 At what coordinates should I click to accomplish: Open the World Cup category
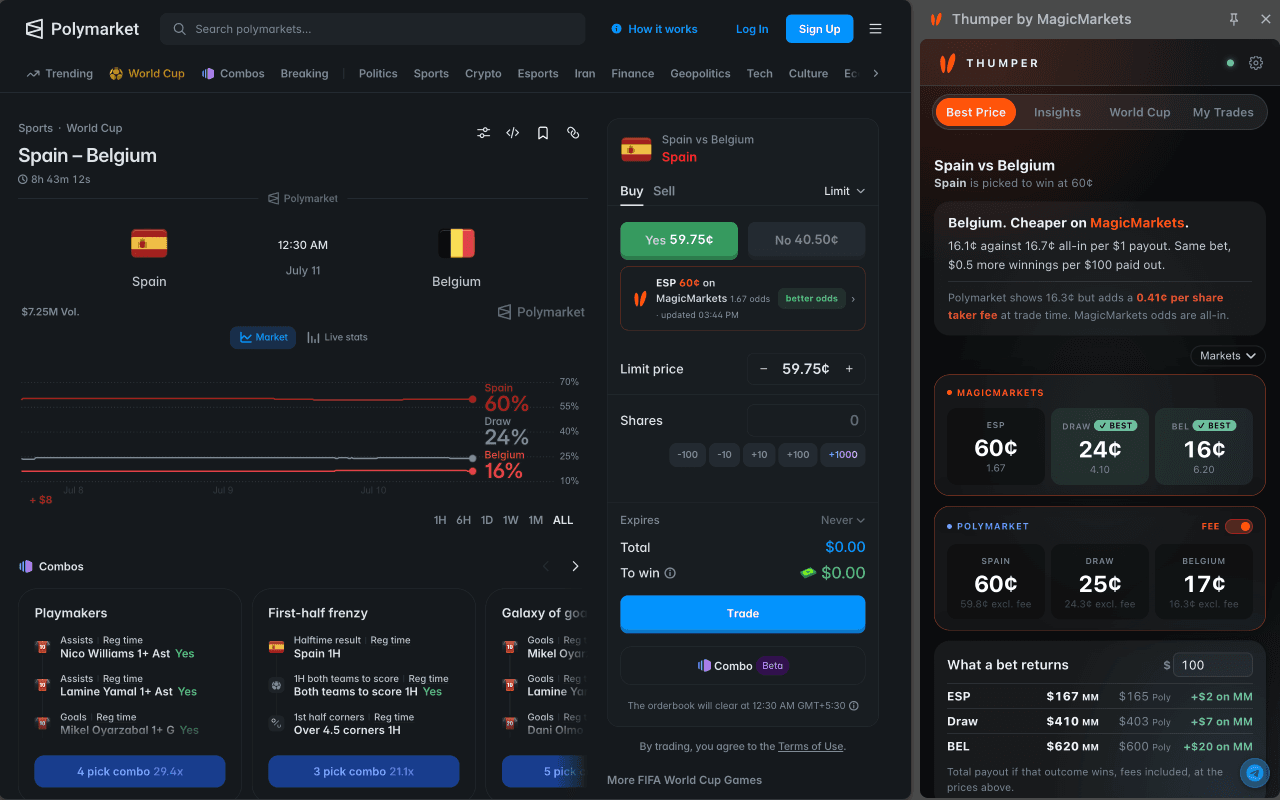(x=147, y=73)
